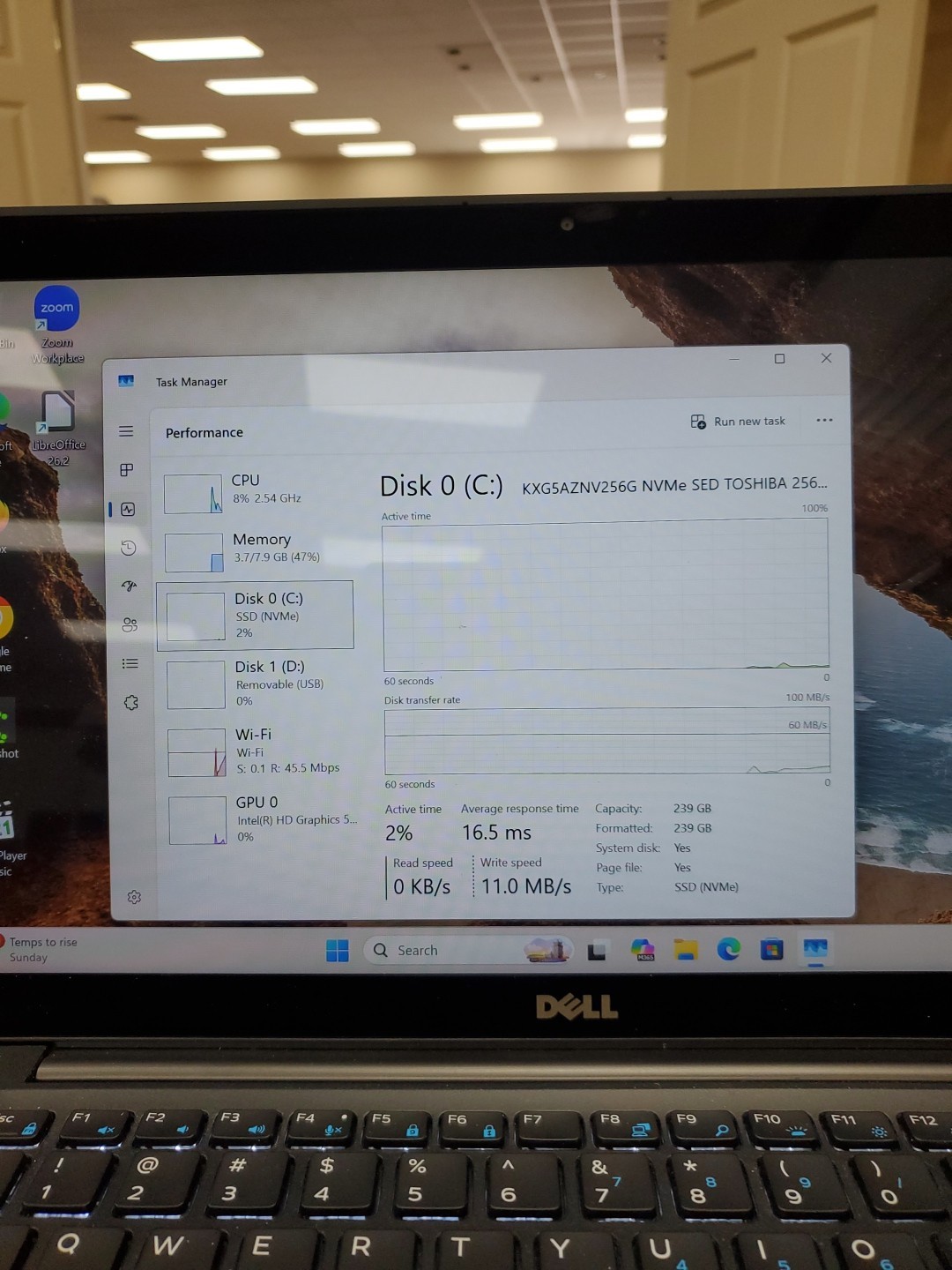Open Task Manager settings gear
Screen dimensions: 952x1270
tap(134, 897)
